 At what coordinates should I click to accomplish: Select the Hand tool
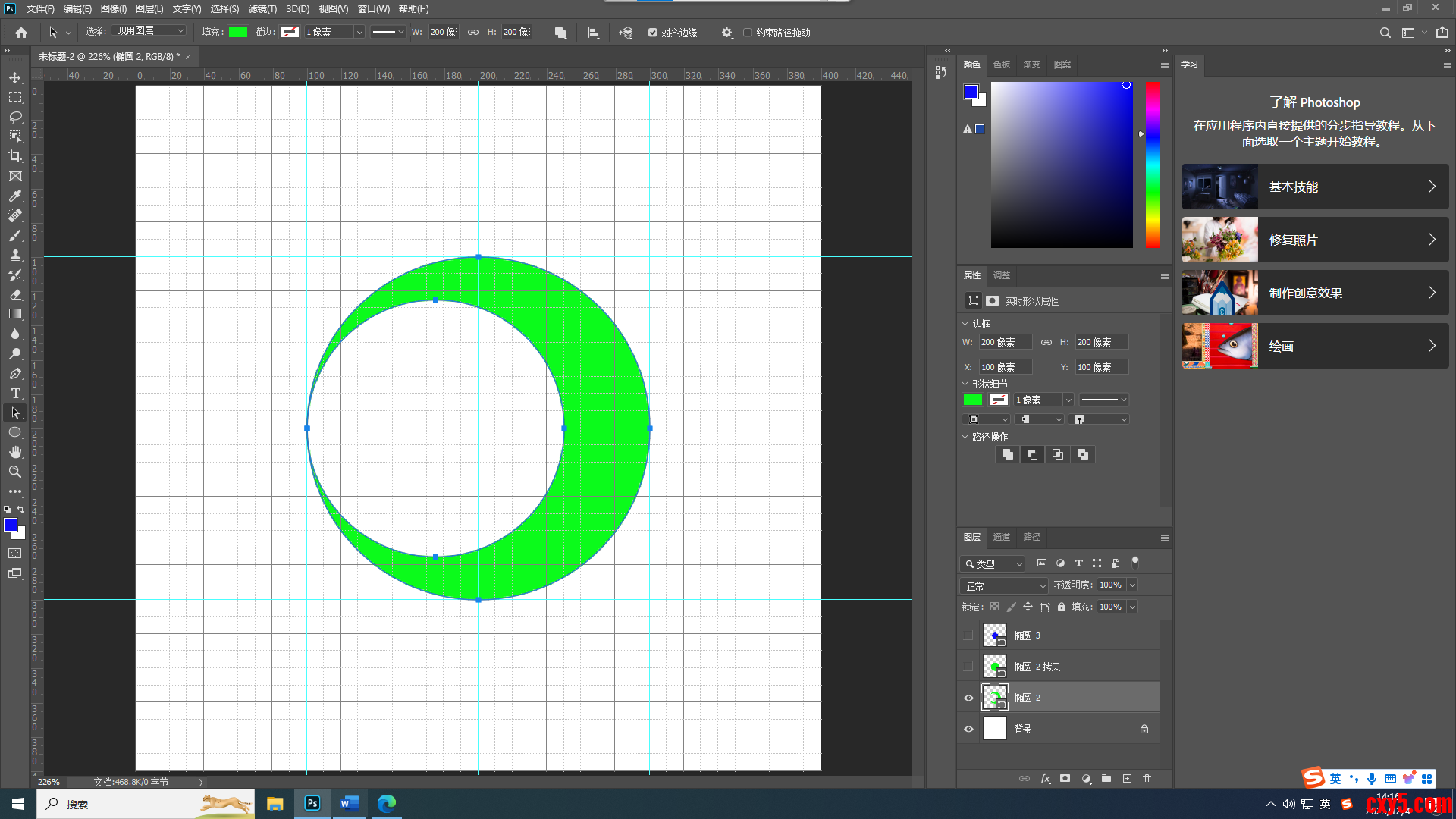point(15,452)
